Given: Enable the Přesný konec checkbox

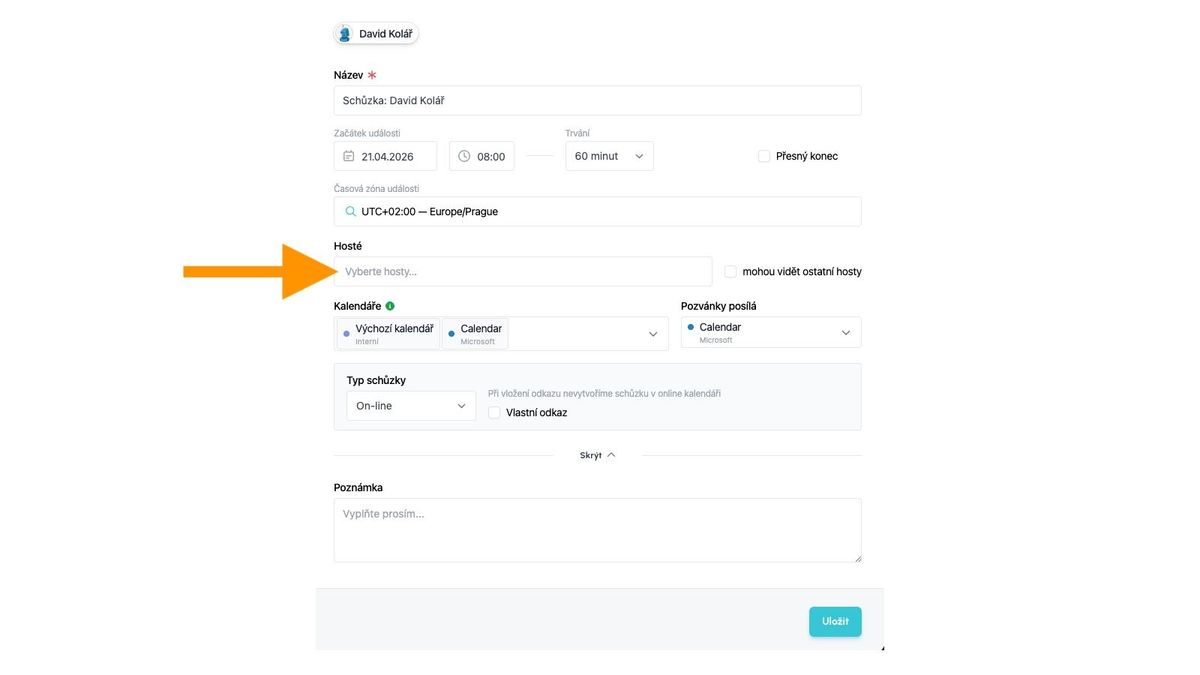Looking at the screenshot, I should (764, 156).
